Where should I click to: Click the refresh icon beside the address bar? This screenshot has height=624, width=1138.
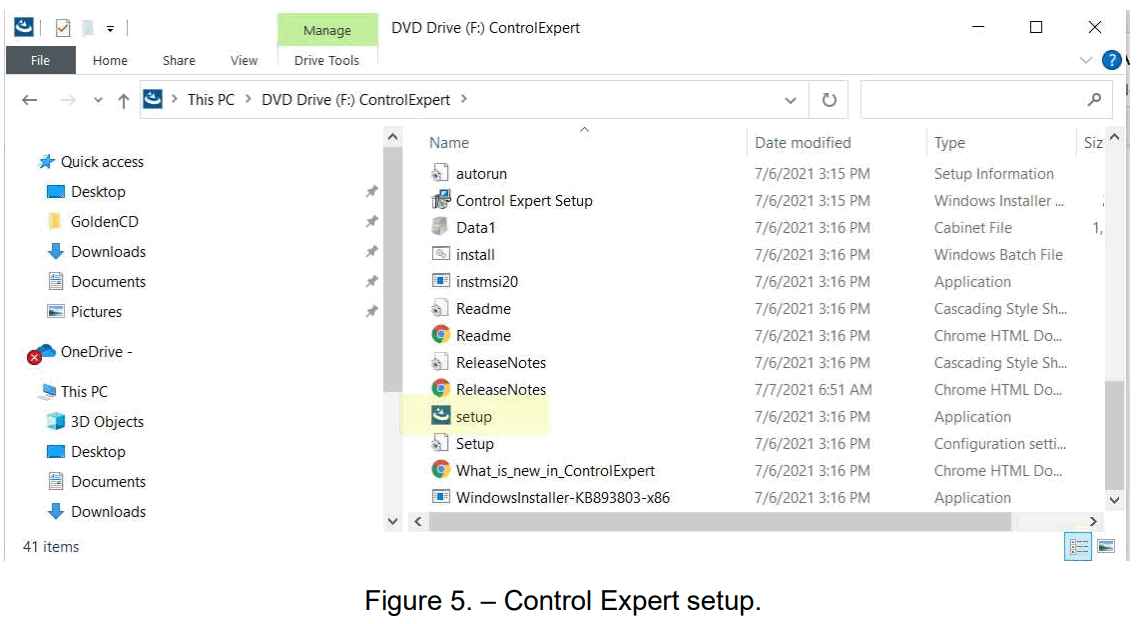[x=831, y=99]
